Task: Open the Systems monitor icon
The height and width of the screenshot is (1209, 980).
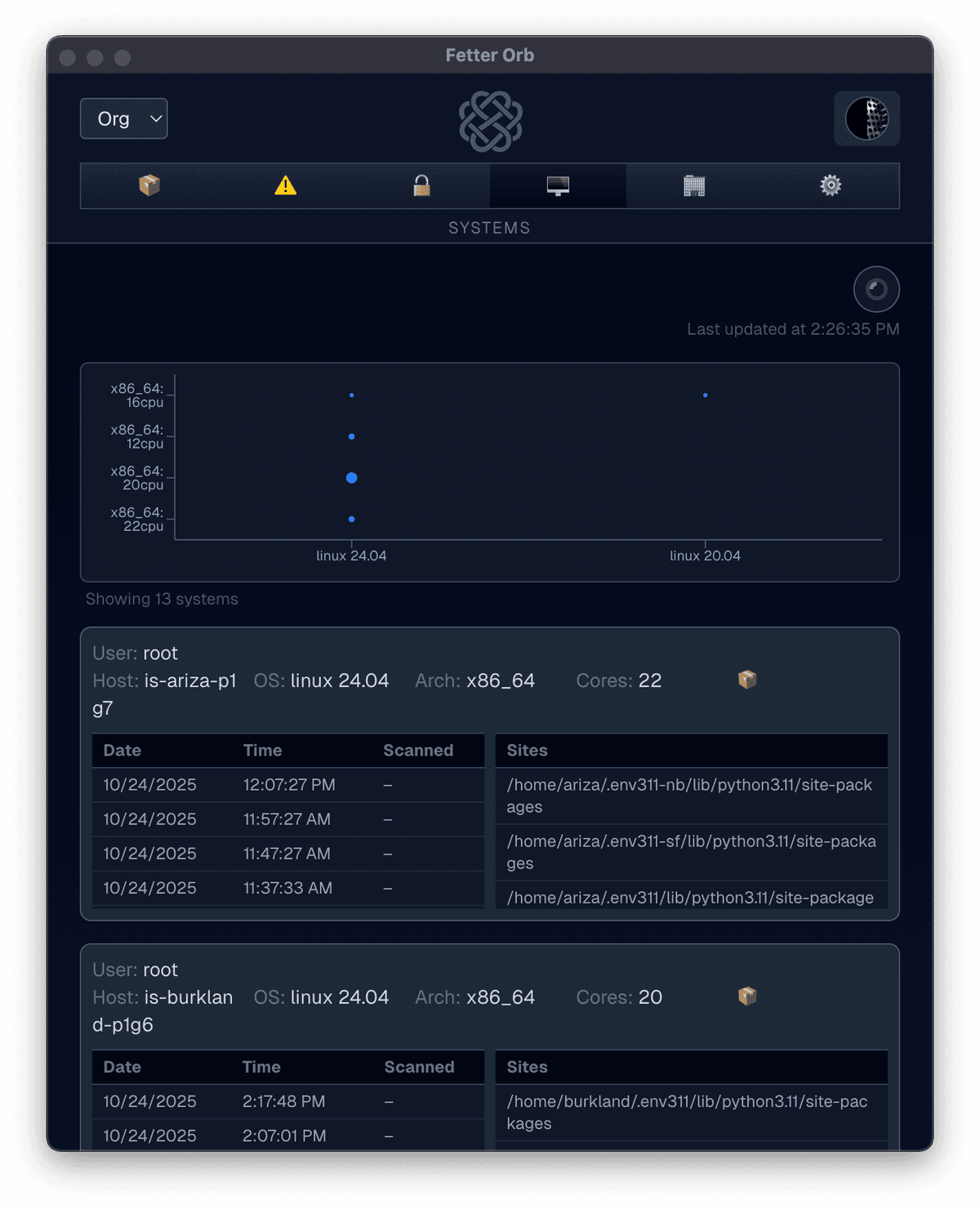Action: point(557,185)
